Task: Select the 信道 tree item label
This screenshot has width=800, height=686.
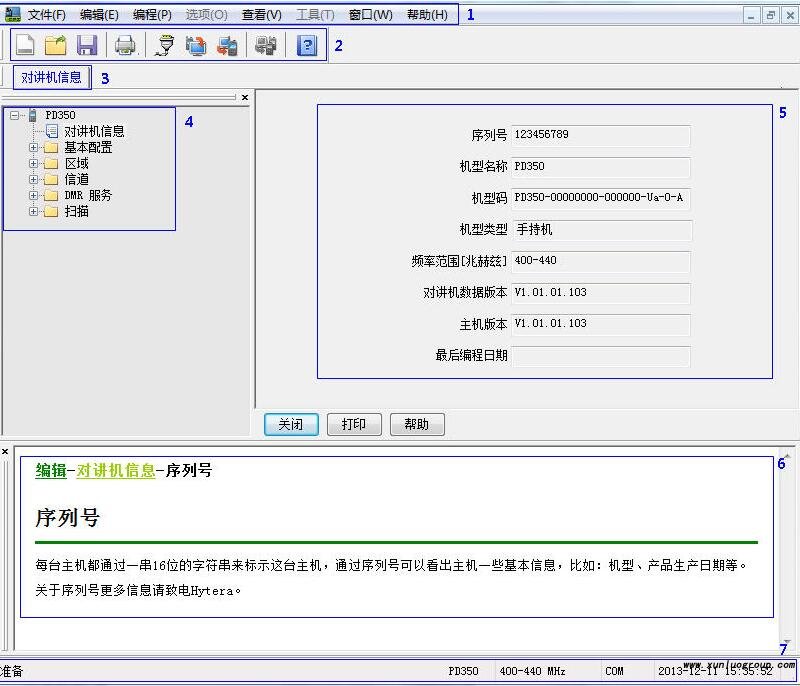Action: [x=77, y=180]
